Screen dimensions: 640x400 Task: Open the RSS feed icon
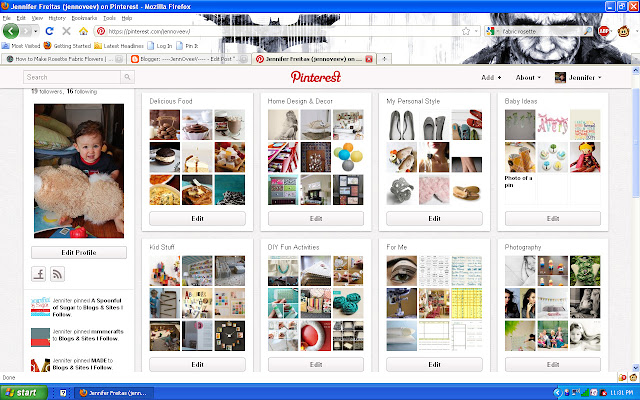58,274
